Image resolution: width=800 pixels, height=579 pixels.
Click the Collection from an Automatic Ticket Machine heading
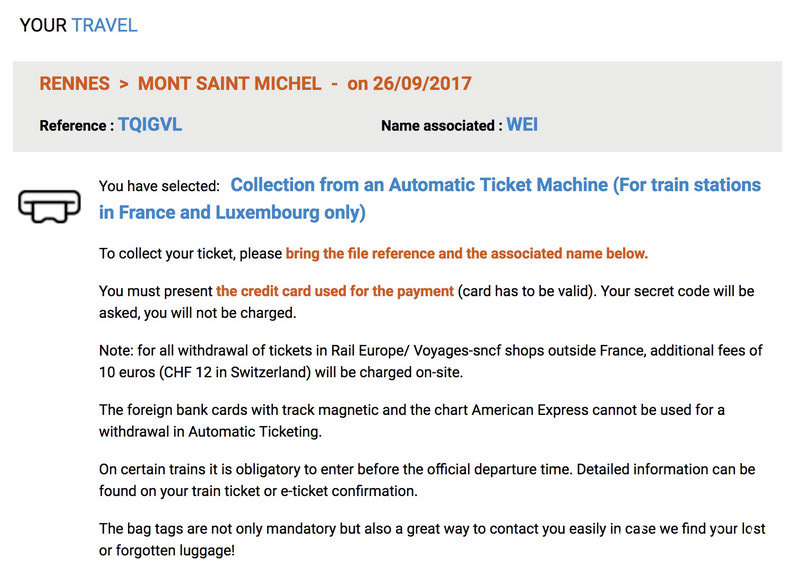click(430, 198)
